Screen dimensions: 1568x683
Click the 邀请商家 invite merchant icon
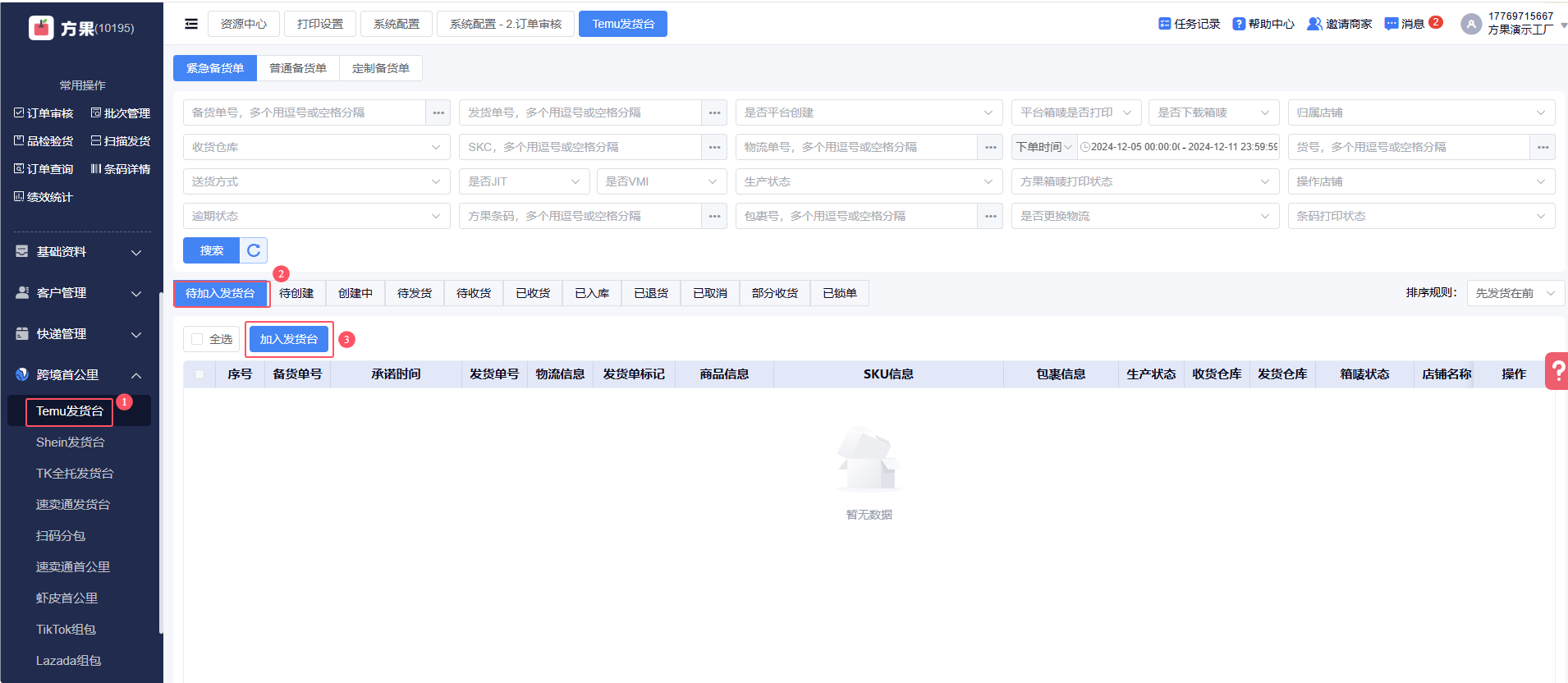tap(1314, 24)
